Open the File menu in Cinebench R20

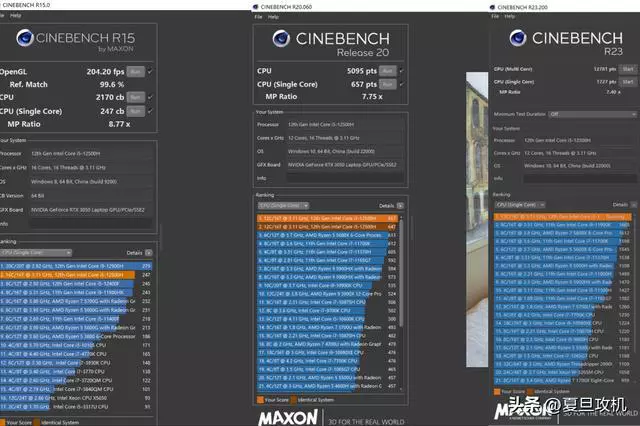[259, 17]
